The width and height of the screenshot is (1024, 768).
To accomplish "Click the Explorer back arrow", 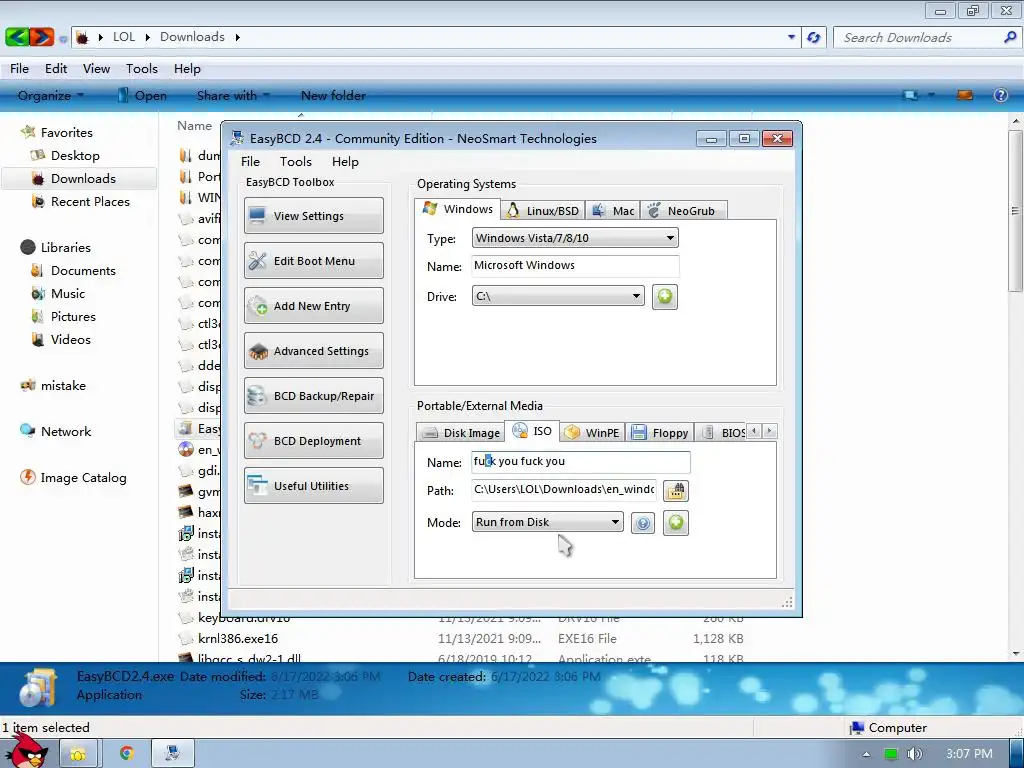I will (x=18, y=37).
